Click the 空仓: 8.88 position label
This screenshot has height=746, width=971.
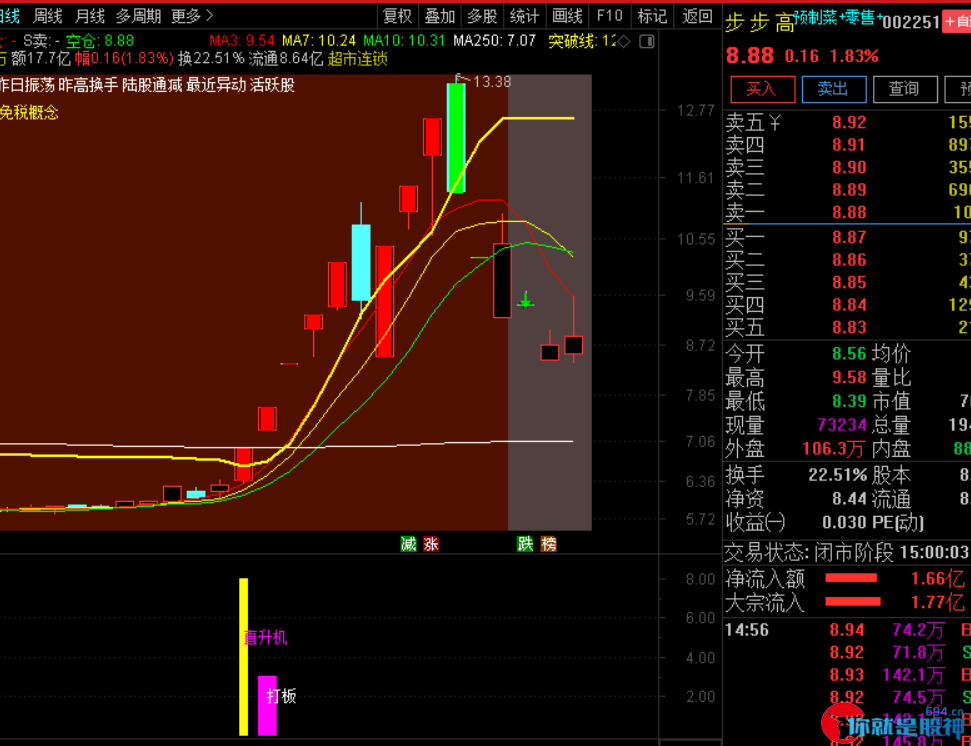(x=100, y=41)
